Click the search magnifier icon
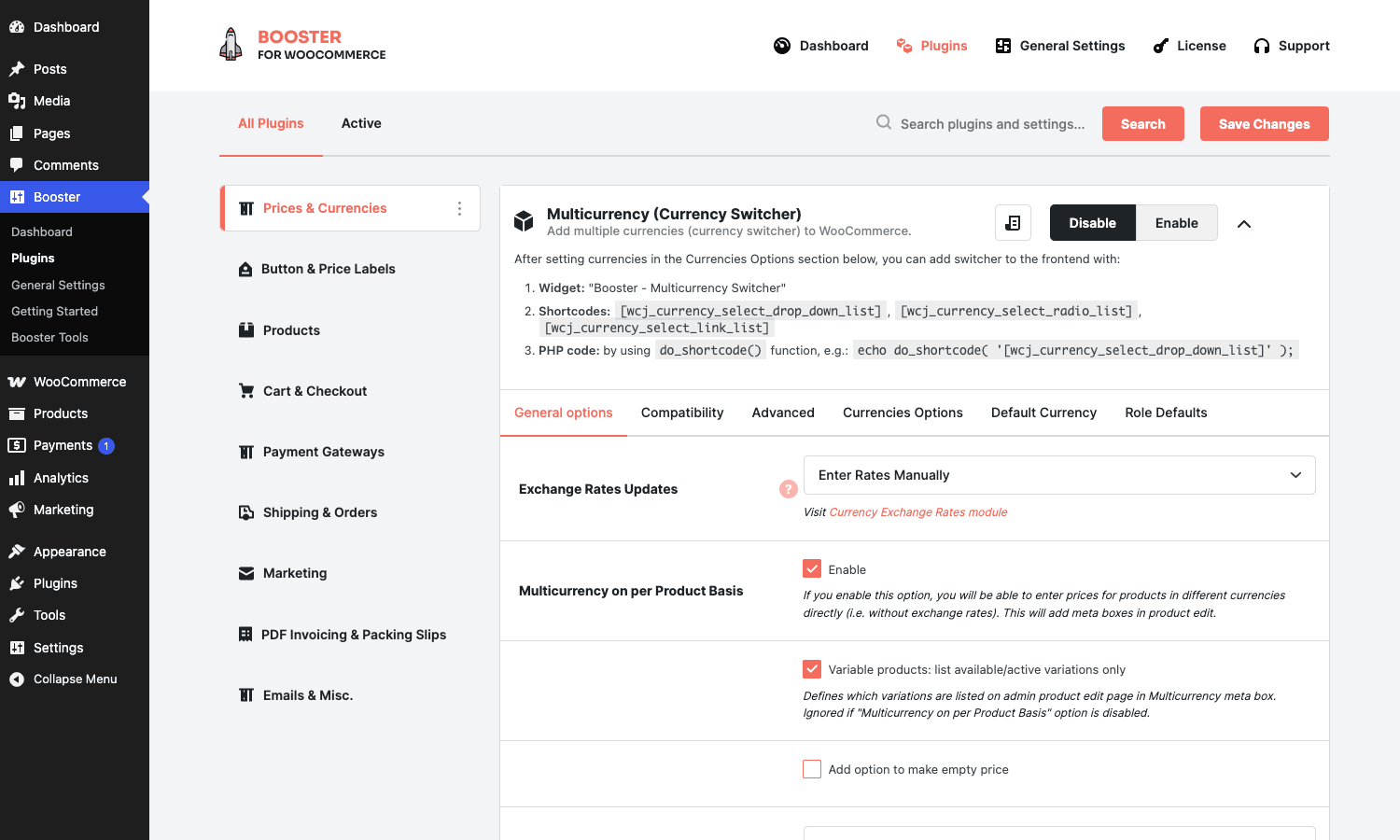The image size is (1400, 840). (x=883, y=122)
